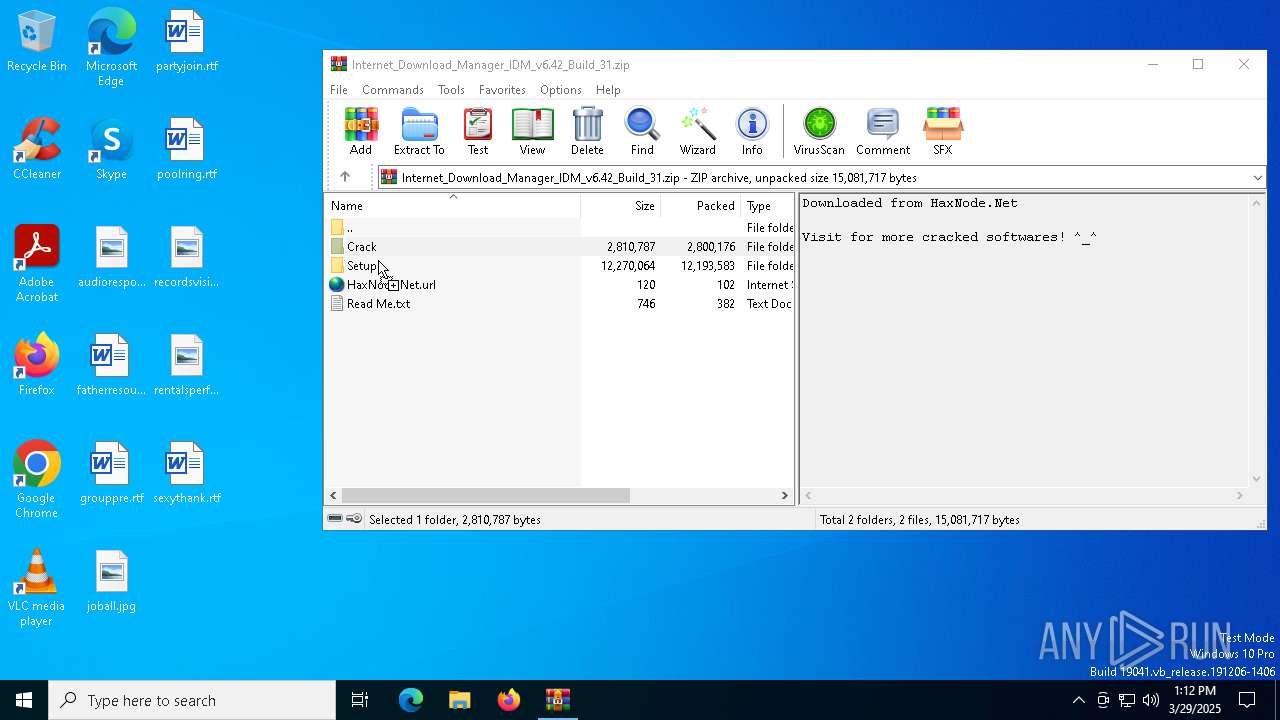Open the Commands menu
The height and width of the screenshot is (720, 1280).
tap(393, 90)
